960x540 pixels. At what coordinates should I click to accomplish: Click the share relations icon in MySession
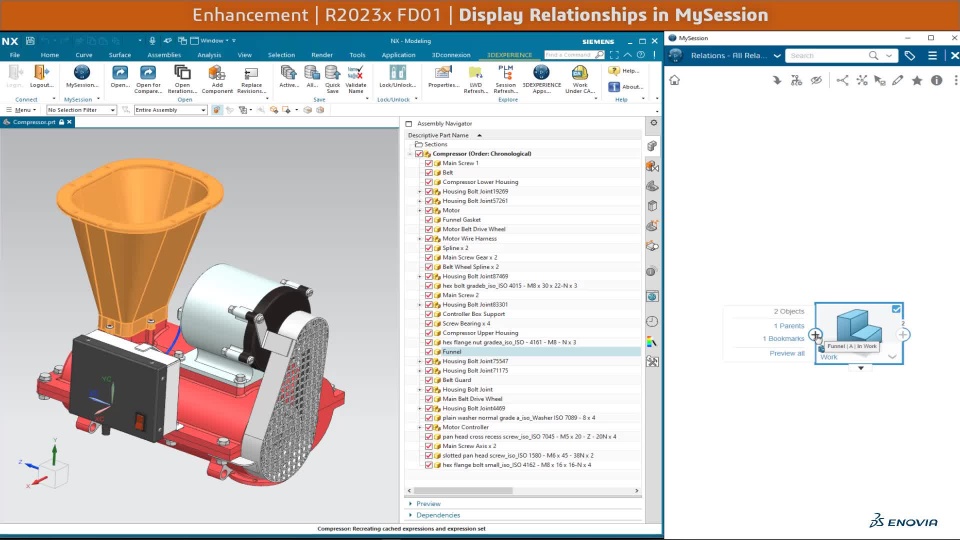842,80
